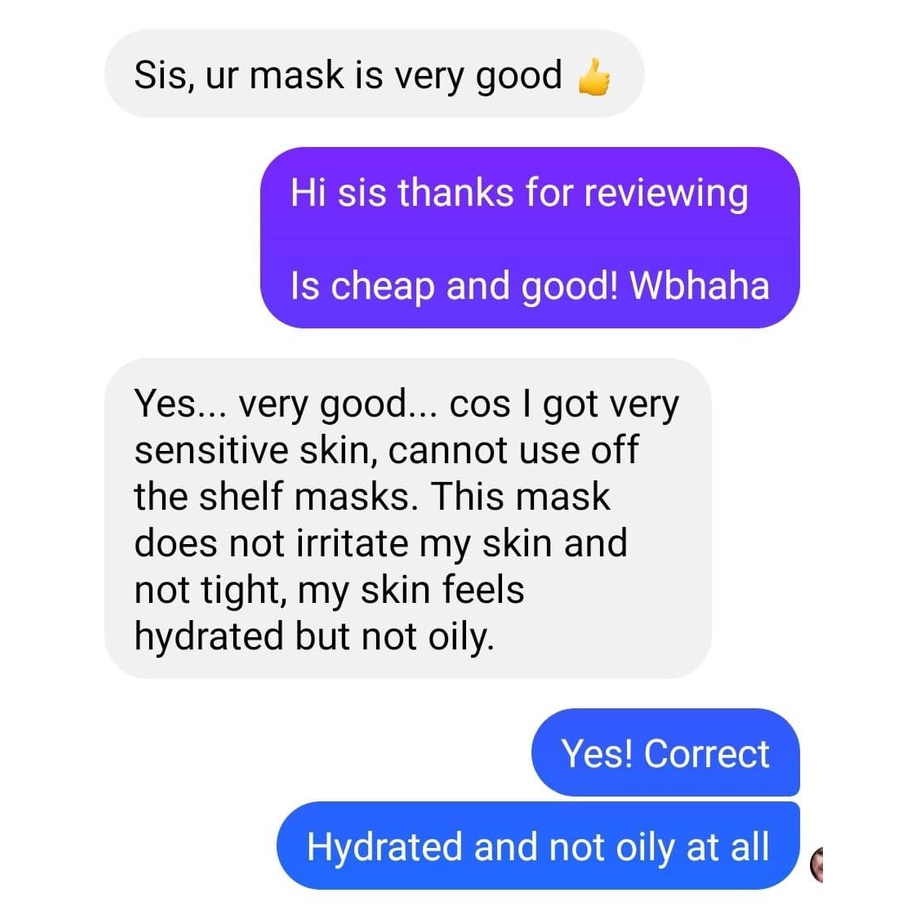The image size is (906, 906).
Task: Click the word 'cheap' in purple bubble
Action: point(383,288)
